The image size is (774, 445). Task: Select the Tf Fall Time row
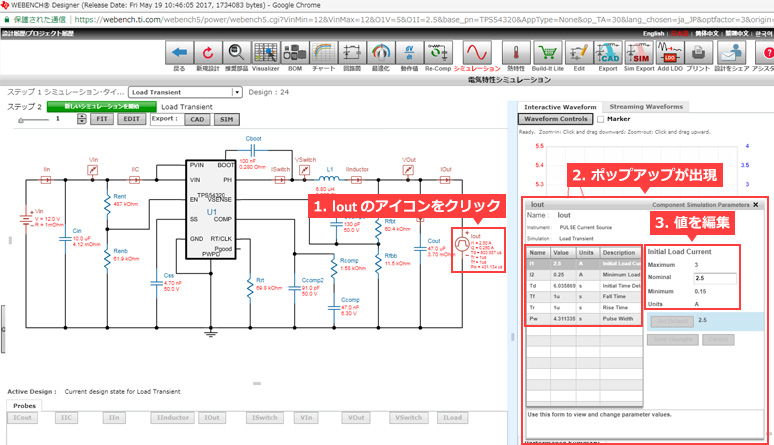[x=584, y=297]
